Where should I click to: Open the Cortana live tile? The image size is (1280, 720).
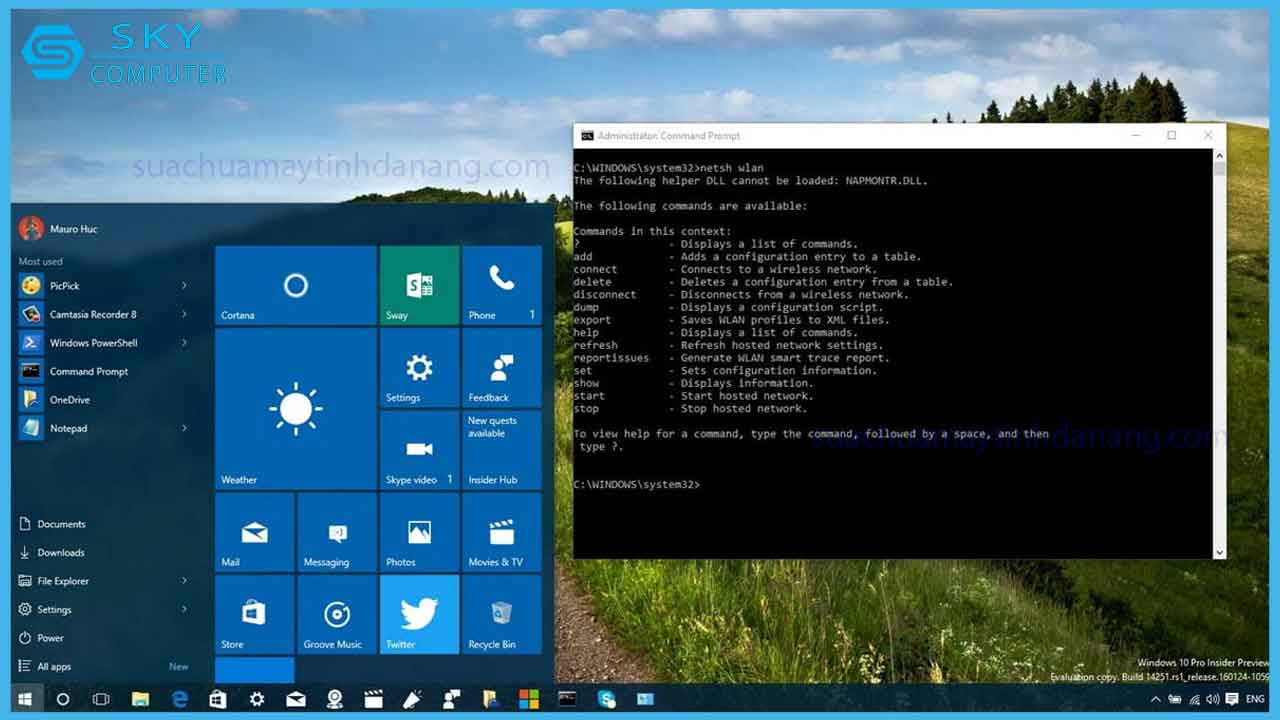point(294,285)
